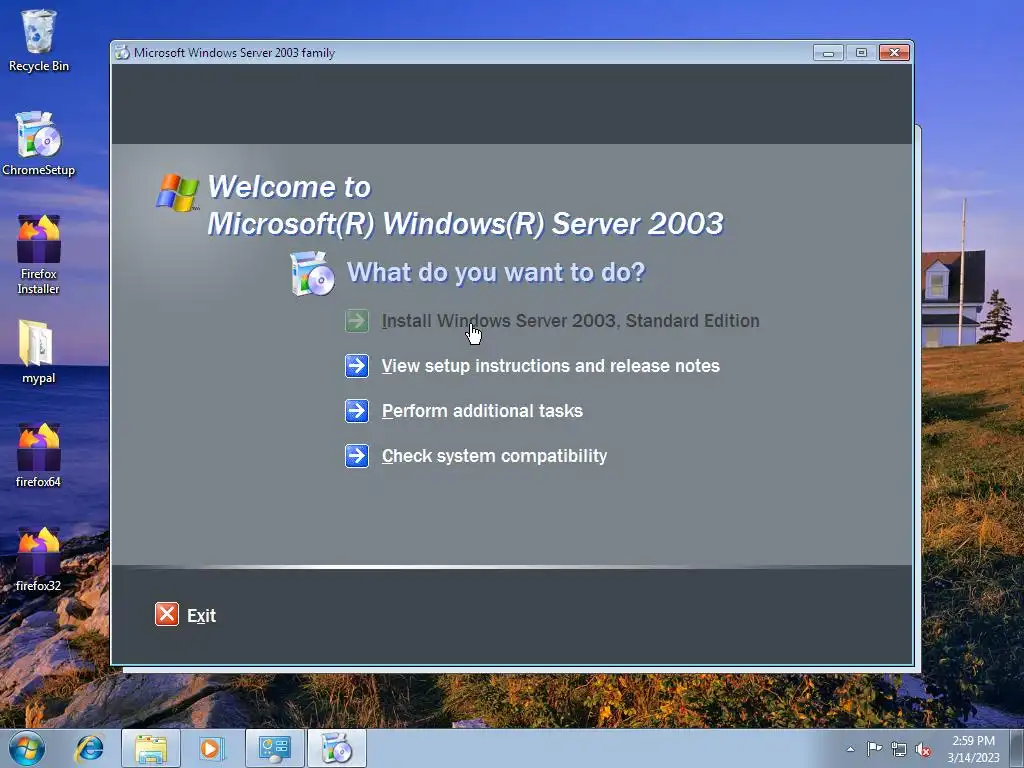Open Windows Media Player from taskbar

coord(212,748)
